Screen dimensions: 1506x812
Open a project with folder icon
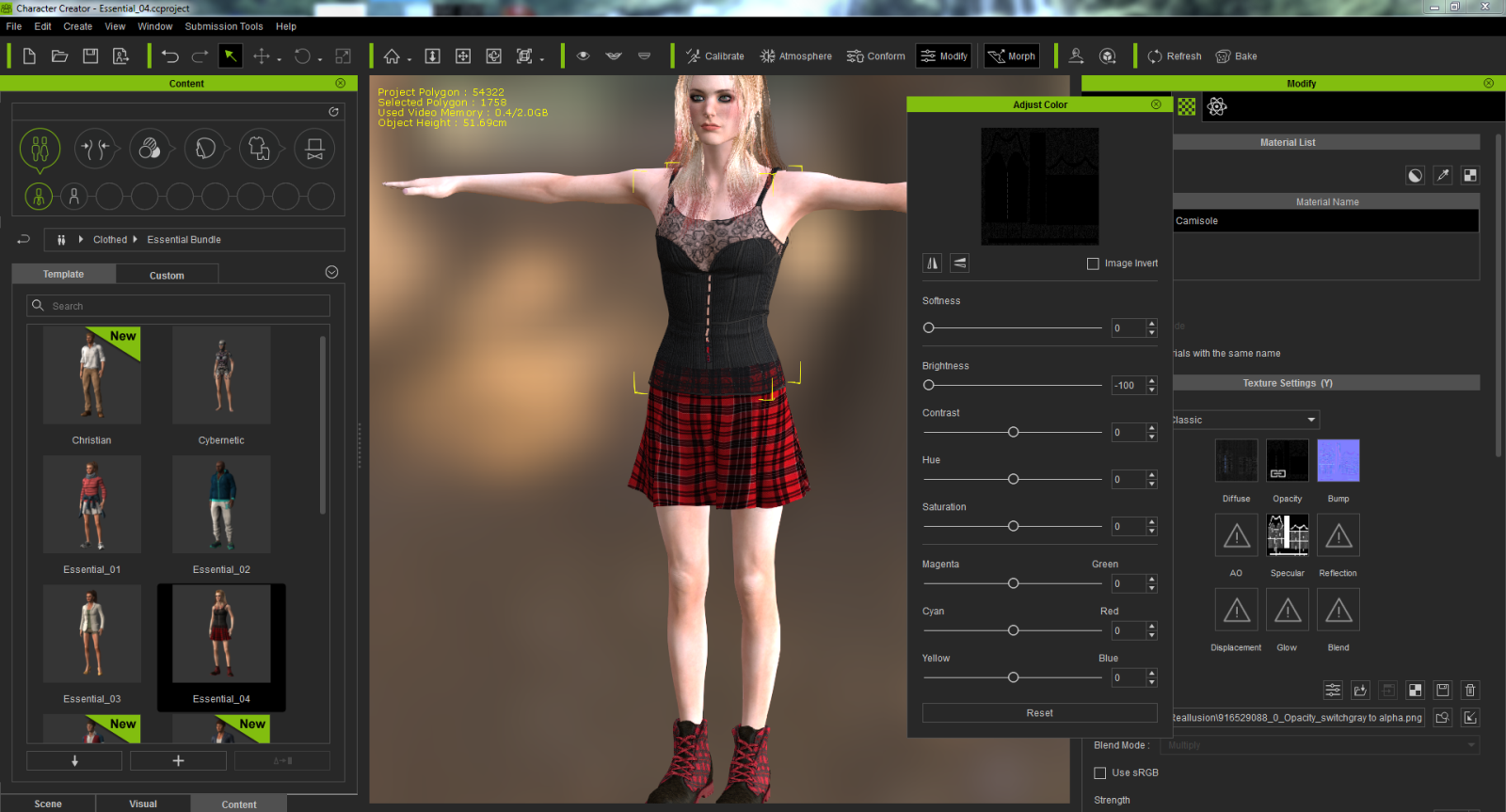pyautogui.click(x=59, y=56)
